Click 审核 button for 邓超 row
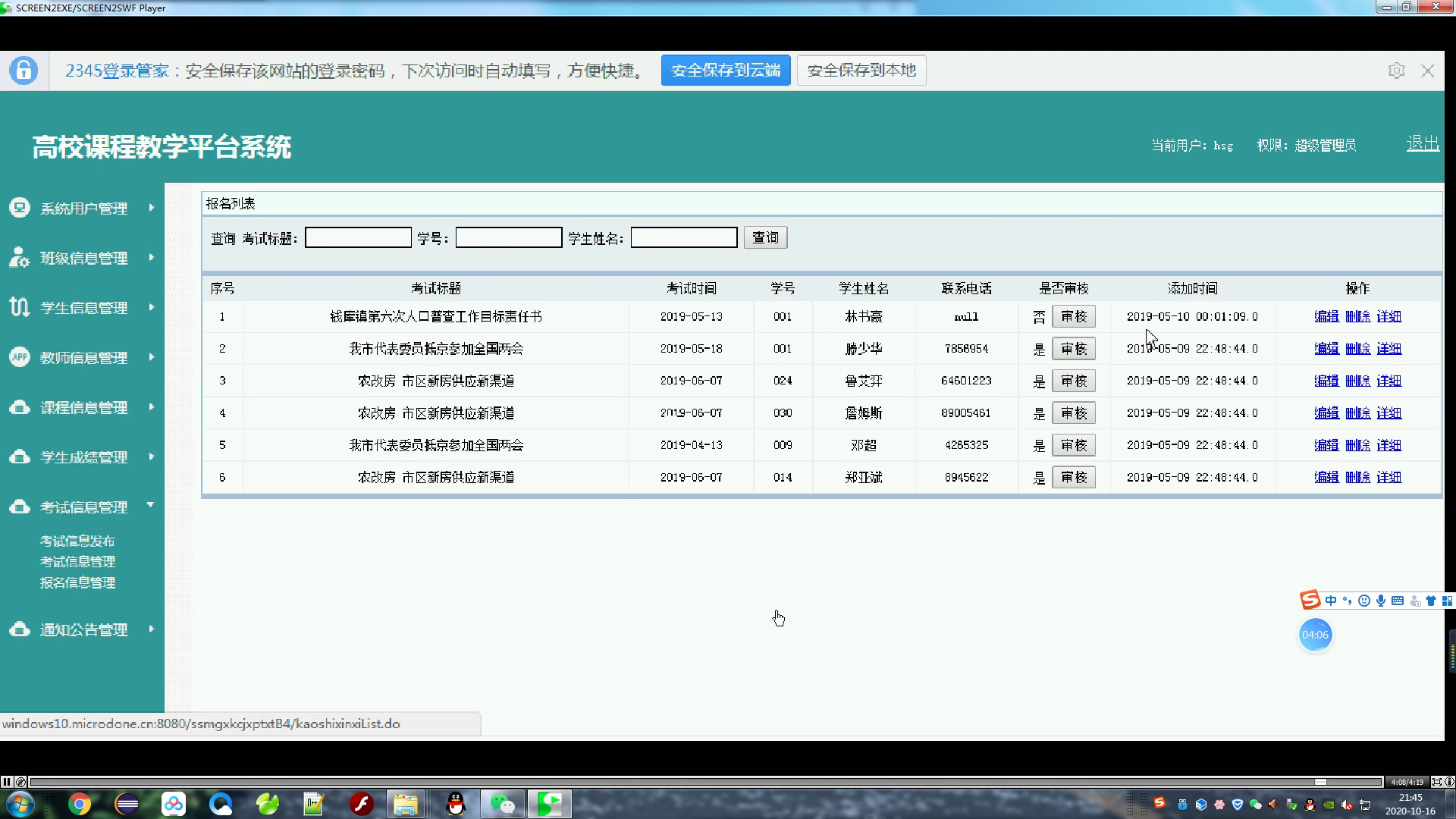Image resolution: width=1456 pixels, height=819 pixels. (x=1074, y=445)
